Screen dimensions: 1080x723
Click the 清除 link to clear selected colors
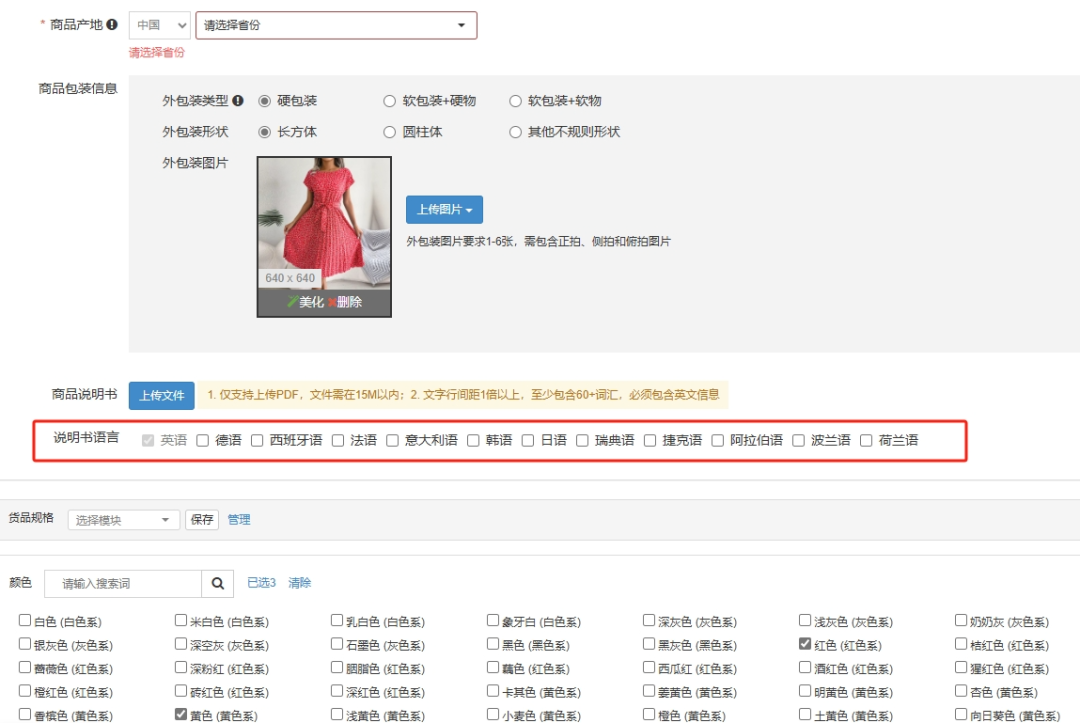(x=298, y=582)
